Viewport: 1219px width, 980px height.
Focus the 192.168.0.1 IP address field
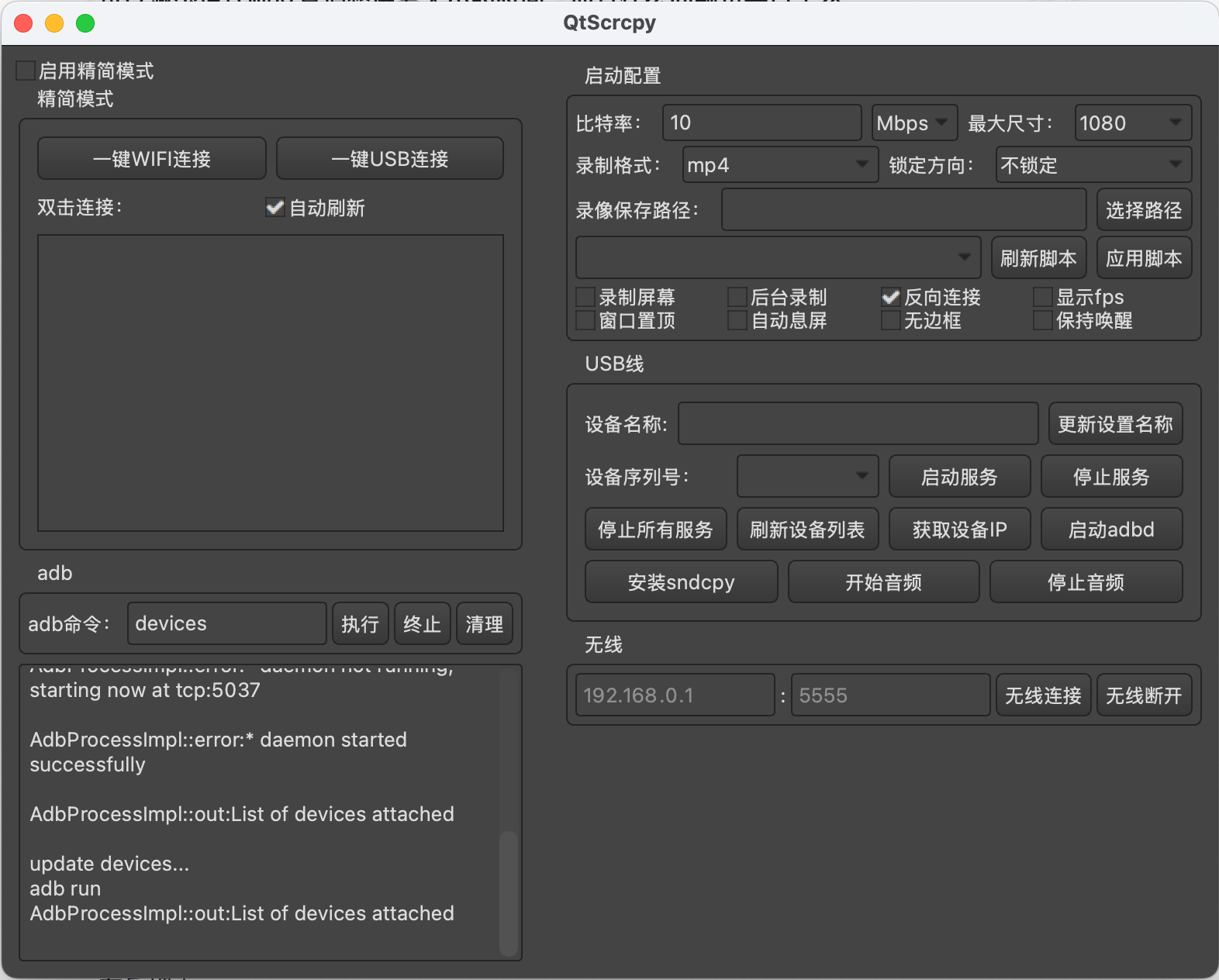675,695
